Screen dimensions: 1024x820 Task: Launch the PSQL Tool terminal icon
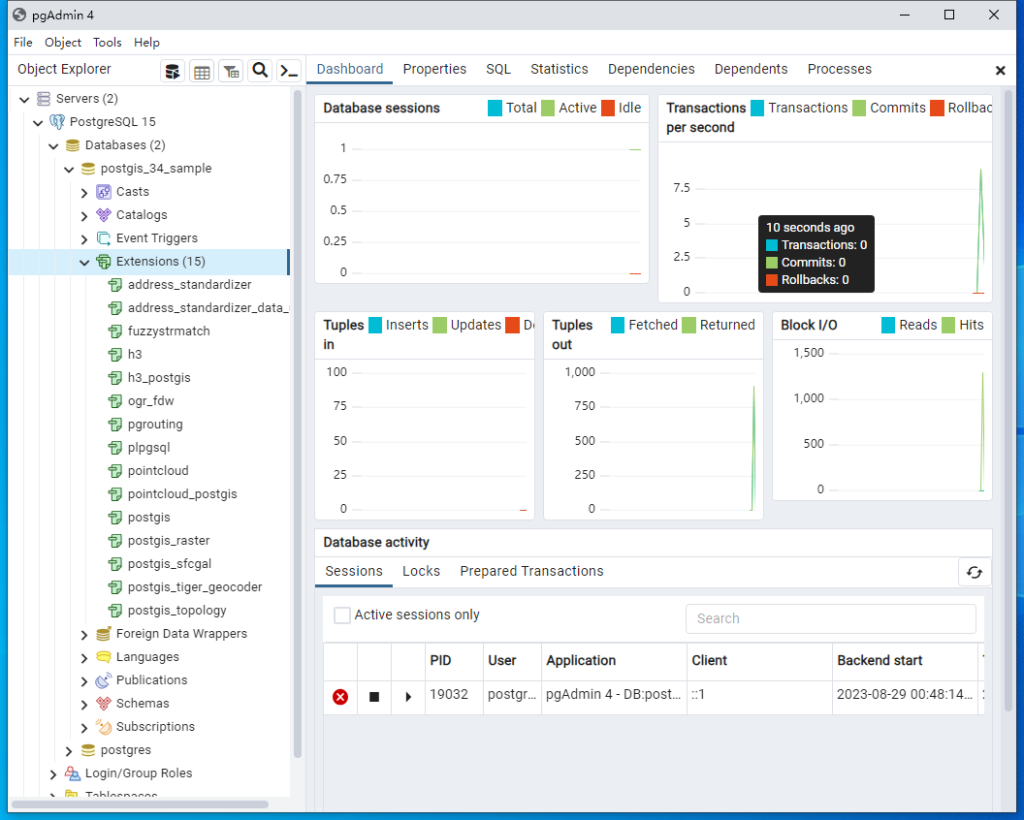pyautogui.click(x=289, y=71)
